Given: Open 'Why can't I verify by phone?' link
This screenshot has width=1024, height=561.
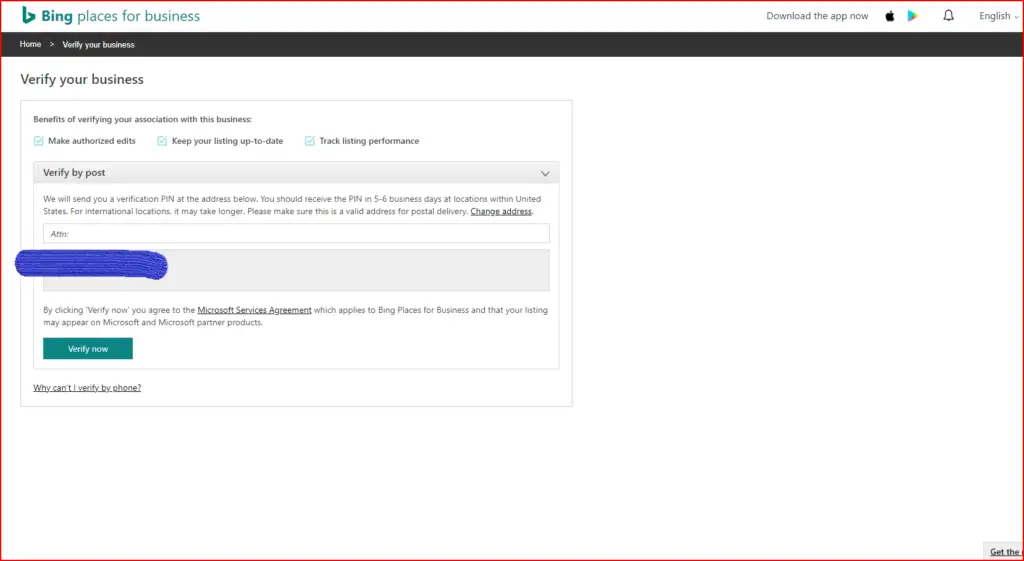Looking at the screenshot, I should (x=87, y=388).
